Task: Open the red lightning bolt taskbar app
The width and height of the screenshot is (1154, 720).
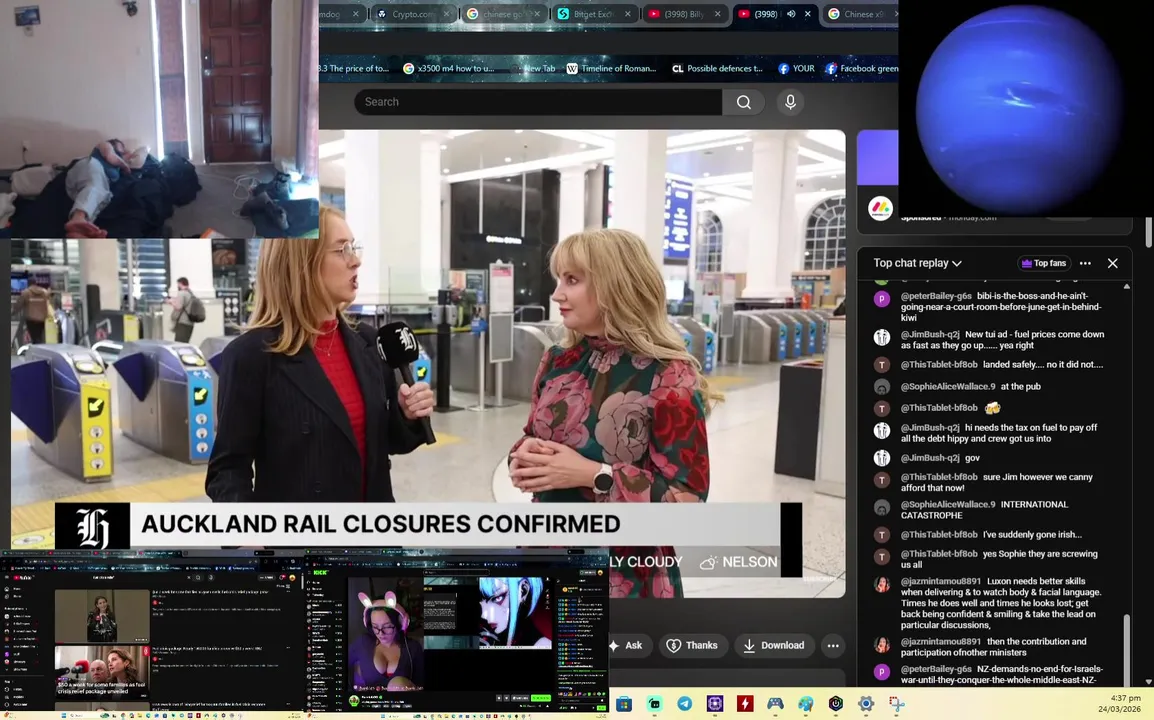Action: coord(745,704)
